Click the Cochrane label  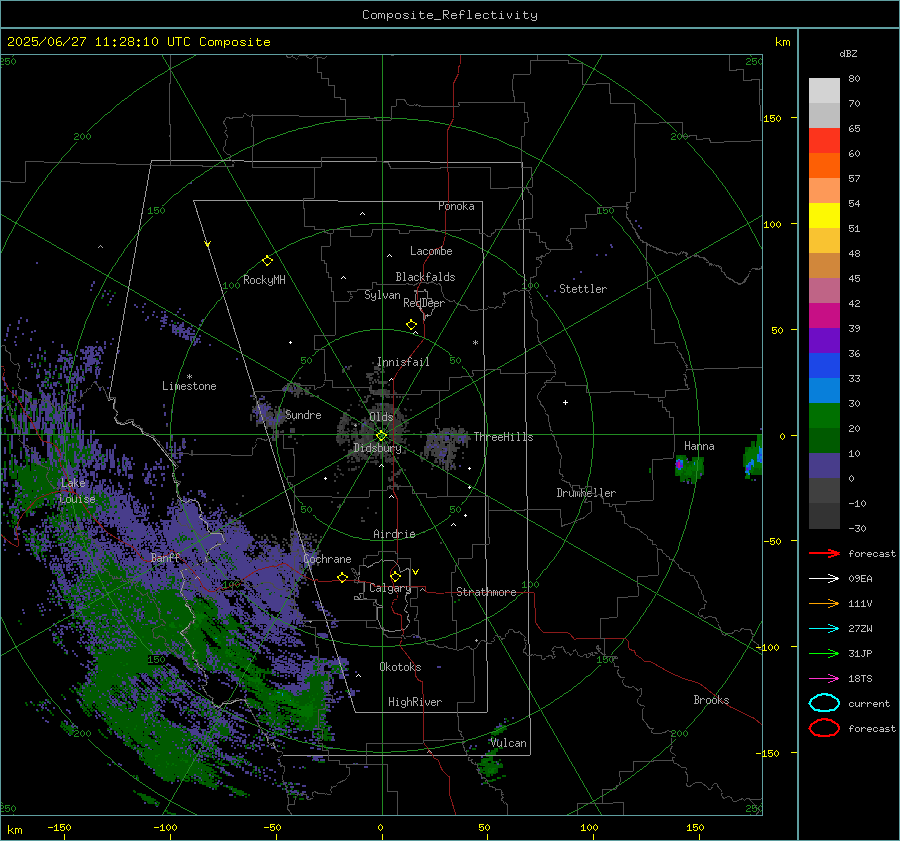[x=327, y=559]
